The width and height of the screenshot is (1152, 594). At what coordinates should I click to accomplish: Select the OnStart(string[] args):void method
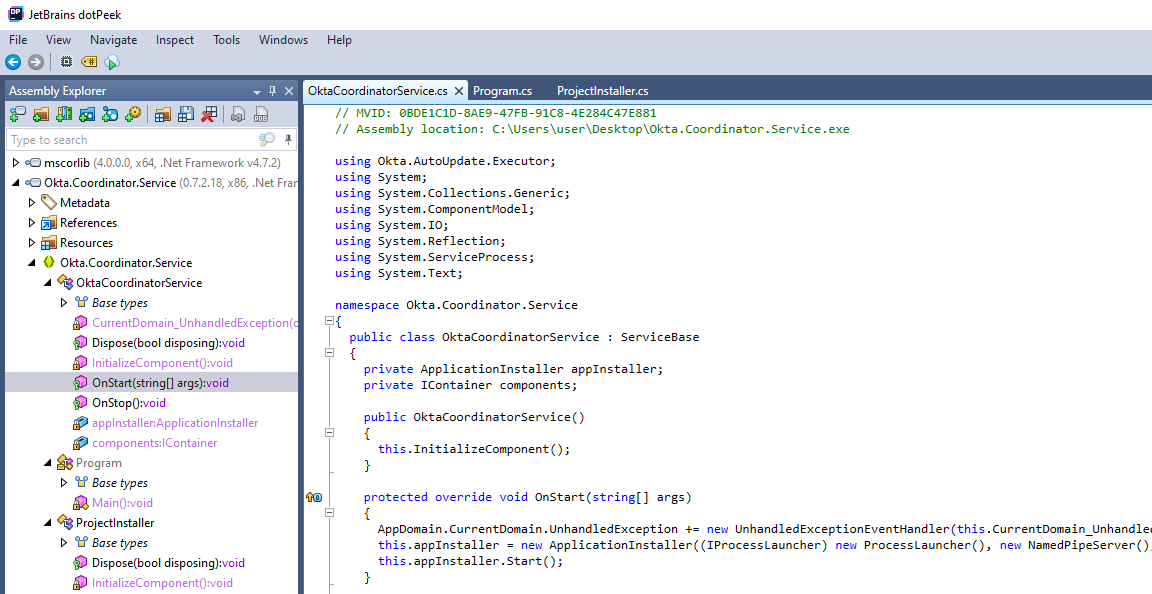[x=160, y=382]
